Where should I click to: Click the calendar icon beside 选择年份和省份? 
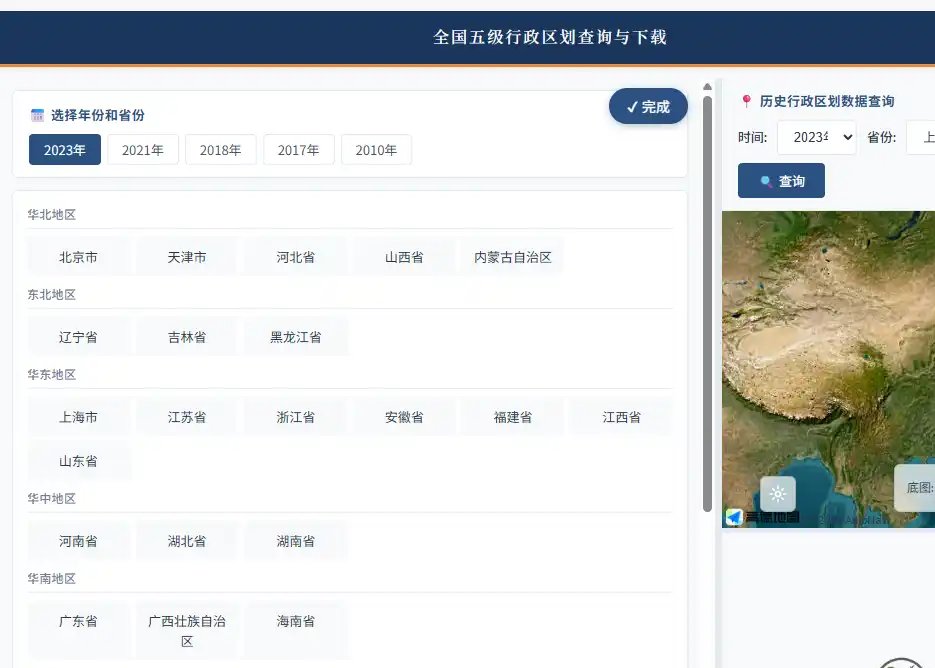click(x=37, y=115)
